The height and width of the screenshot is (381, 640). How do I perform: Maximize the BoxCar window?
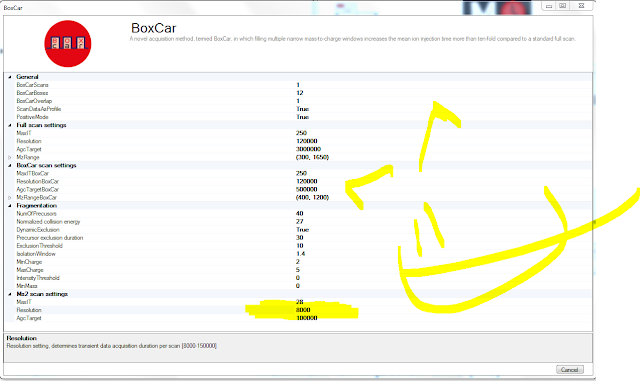pyautogui.click(x=562, y=6)
